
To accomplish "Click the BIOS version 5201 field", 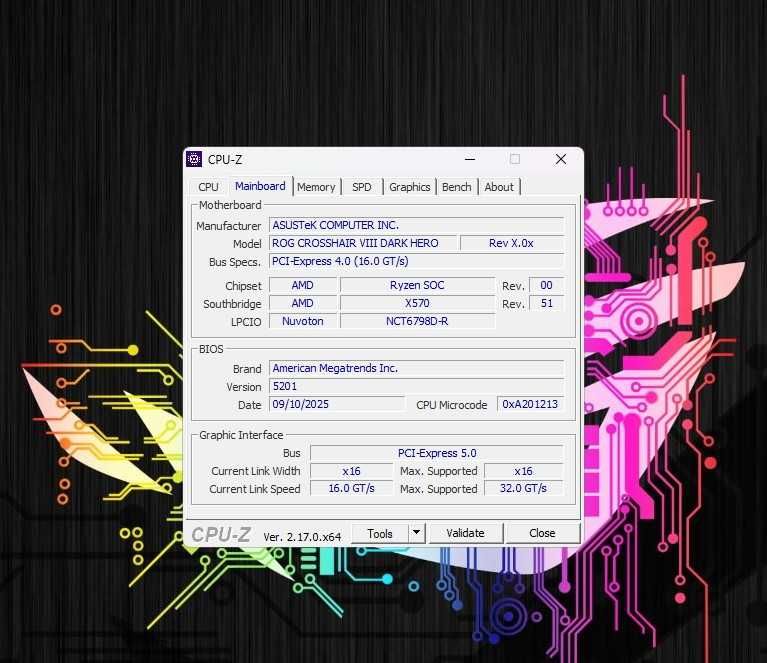I will pos(416,386).
